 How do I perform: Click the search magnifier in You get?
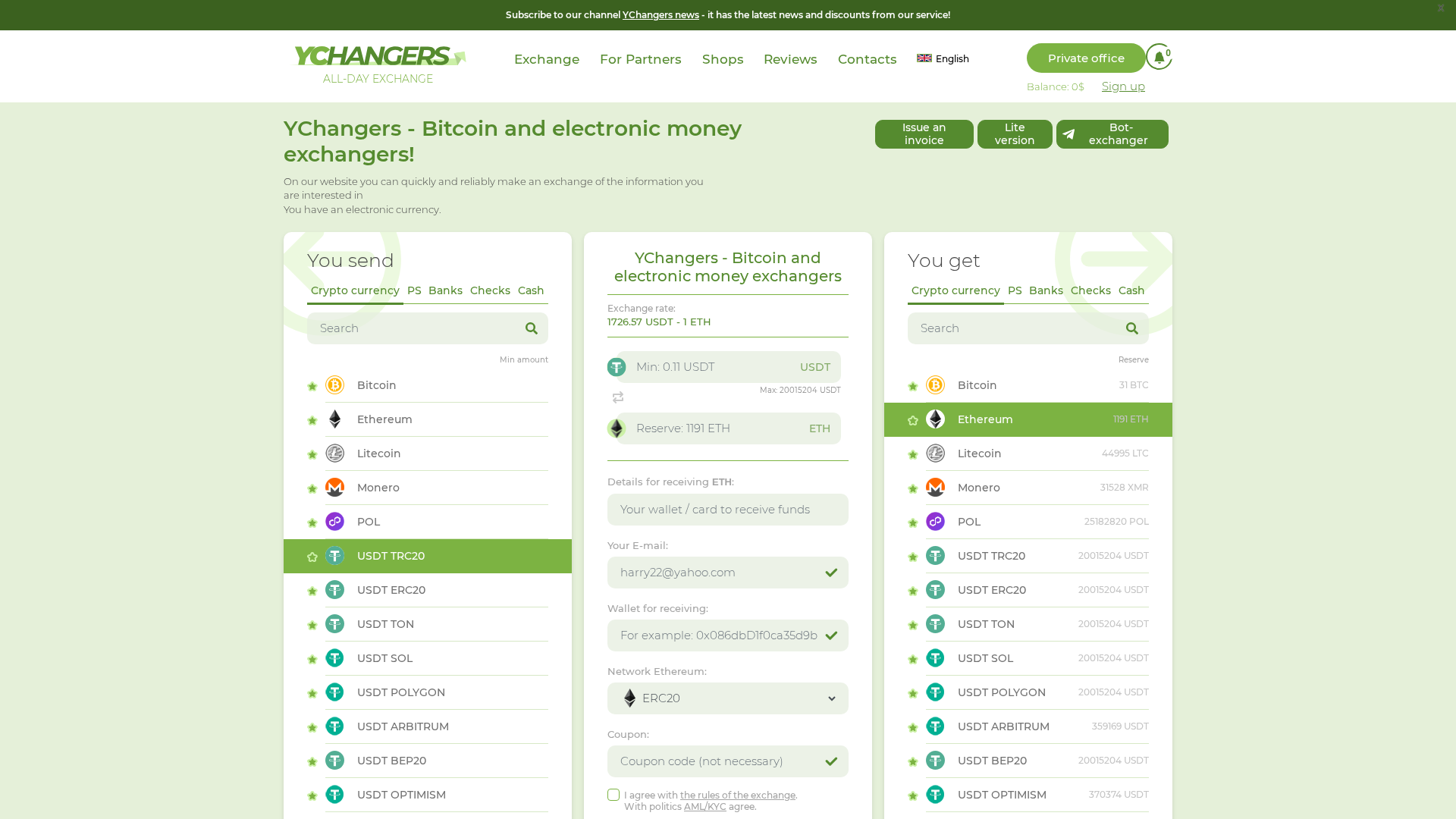(x=1132, y=328)
